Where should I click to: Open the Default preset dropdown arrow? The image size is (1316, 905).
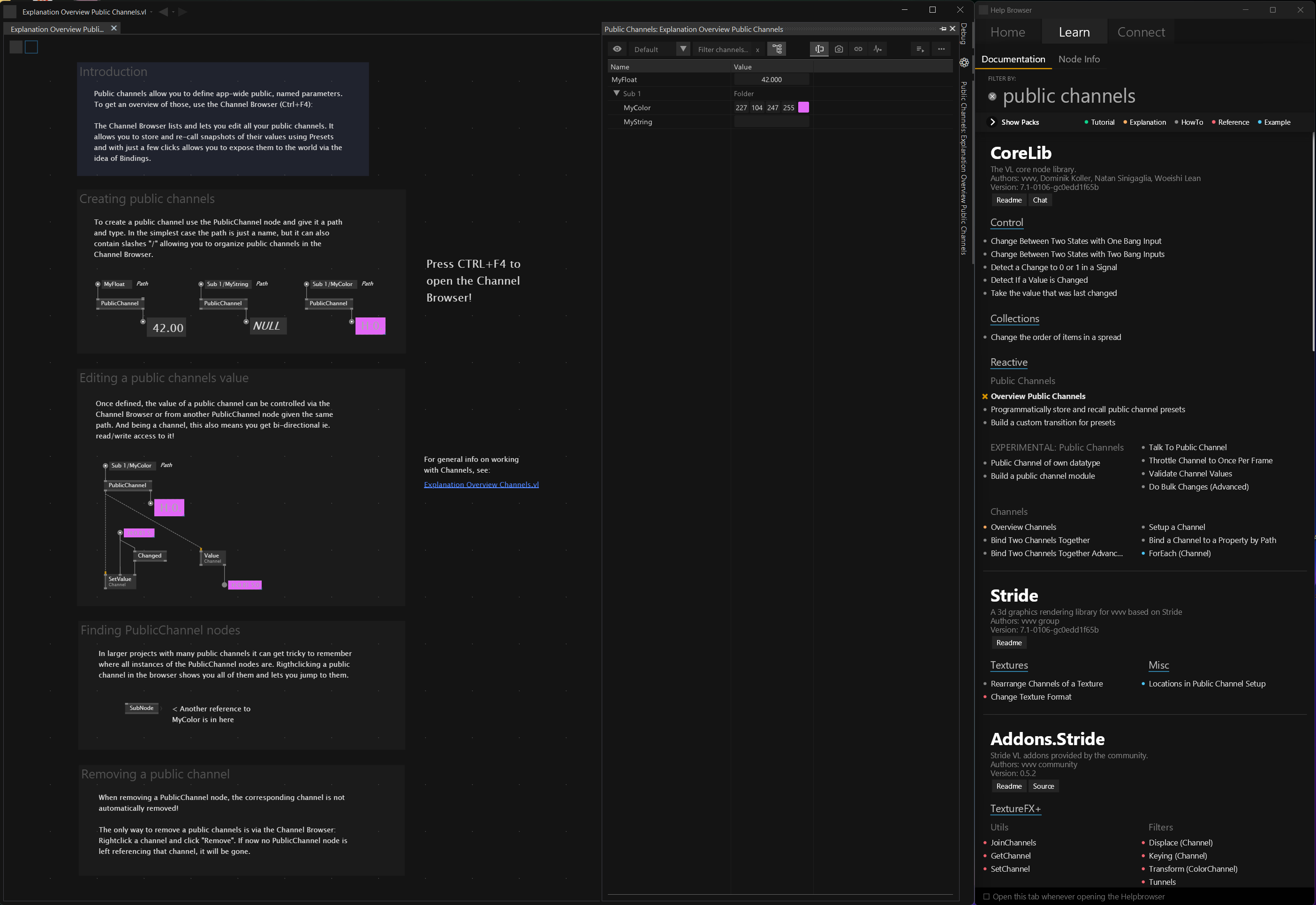click(683, 49)
